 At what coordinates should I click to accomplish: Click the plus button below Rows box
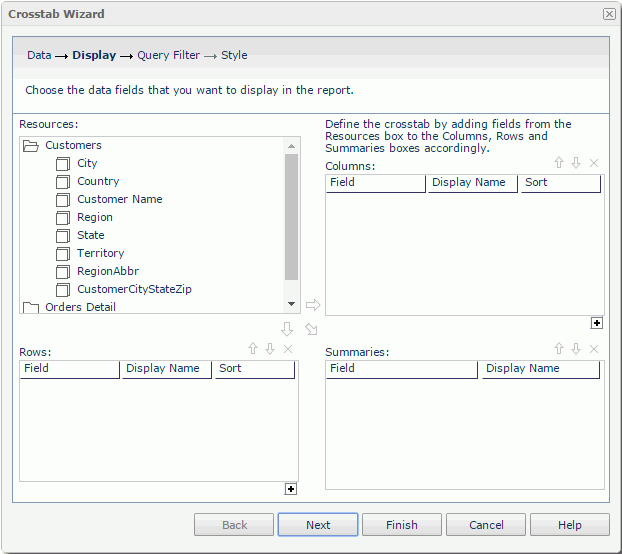click(x=291, y=489)
